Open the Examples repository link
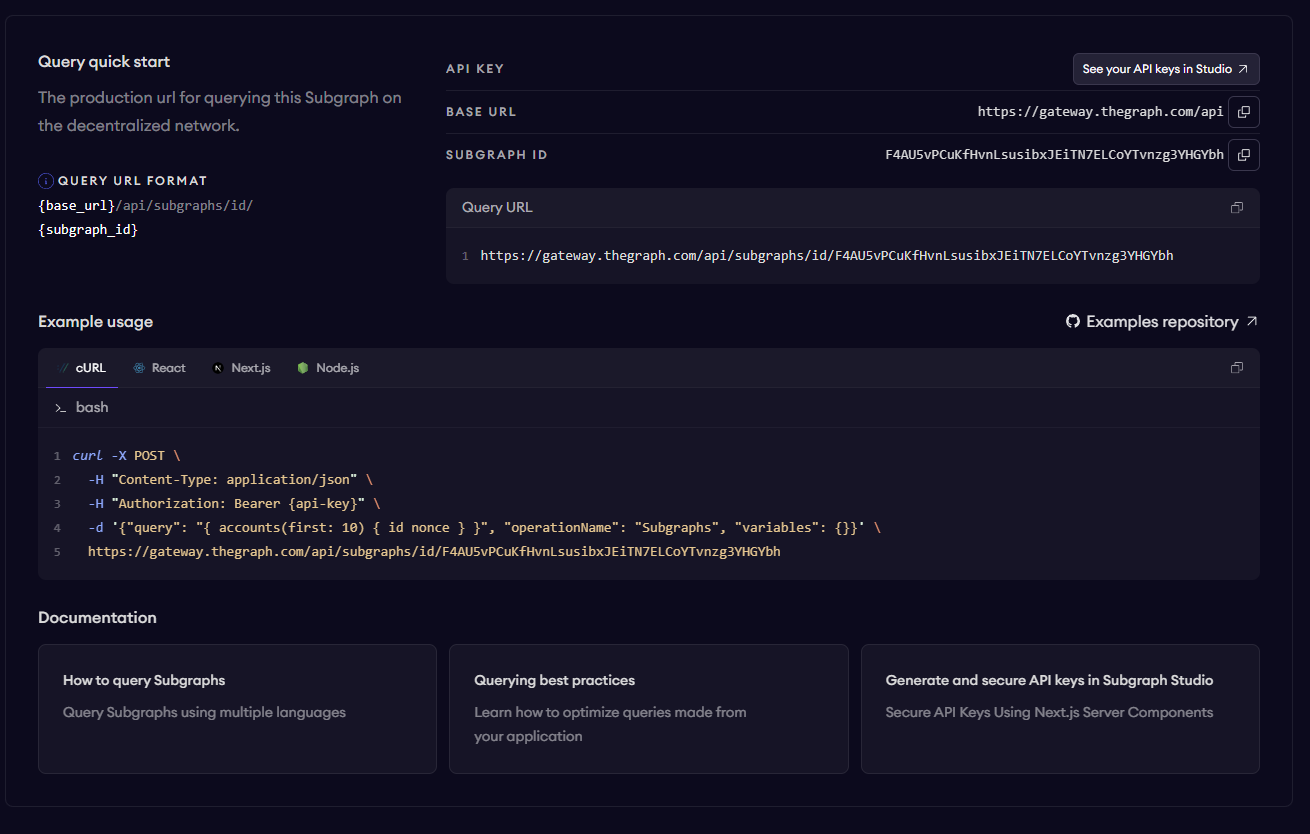Viewport: 1310px width, 834px height. 1162,322
